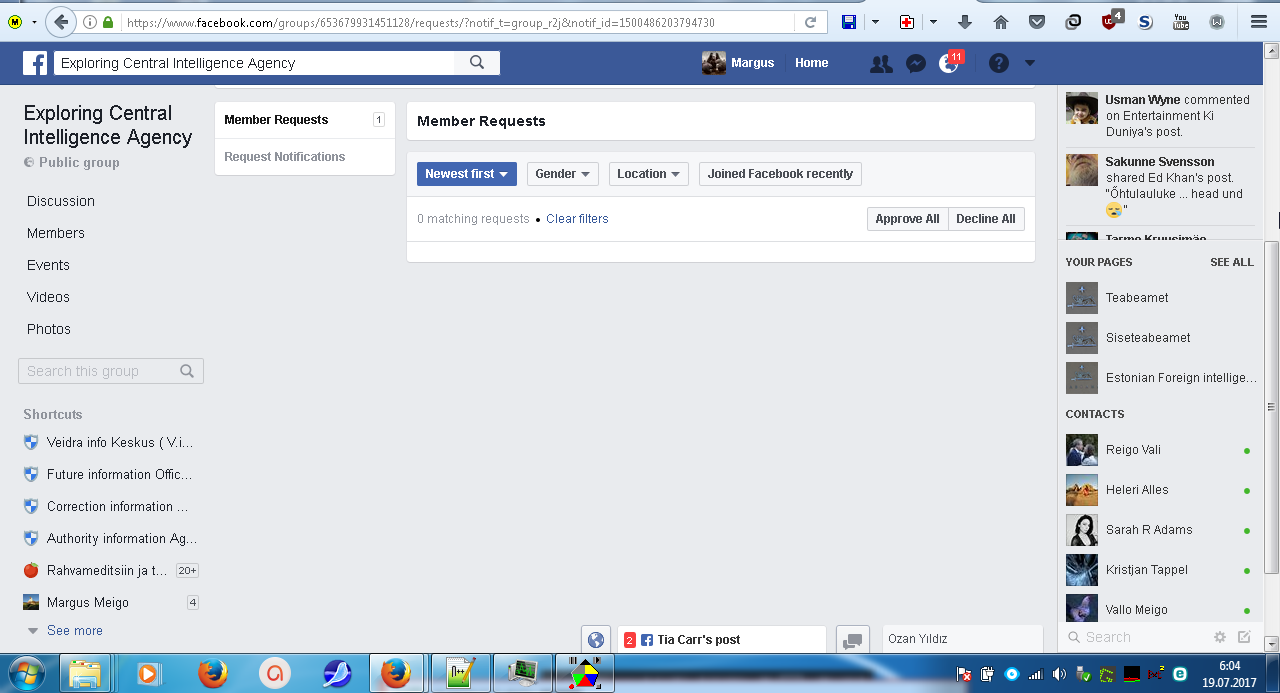This screenshot has width=1280, height=693.
Task: Click the uBlock shield extension icon
Action: [1110, 21]
